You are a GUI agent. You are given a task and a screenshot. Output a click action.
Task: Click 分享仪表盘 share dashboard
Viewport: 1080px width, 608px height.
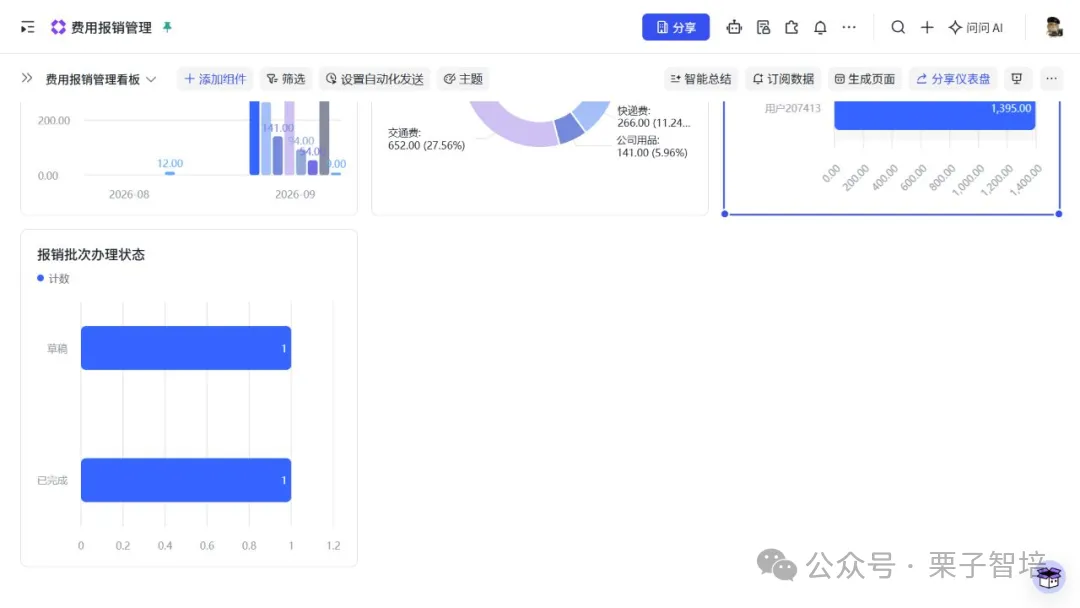point(953,79)
